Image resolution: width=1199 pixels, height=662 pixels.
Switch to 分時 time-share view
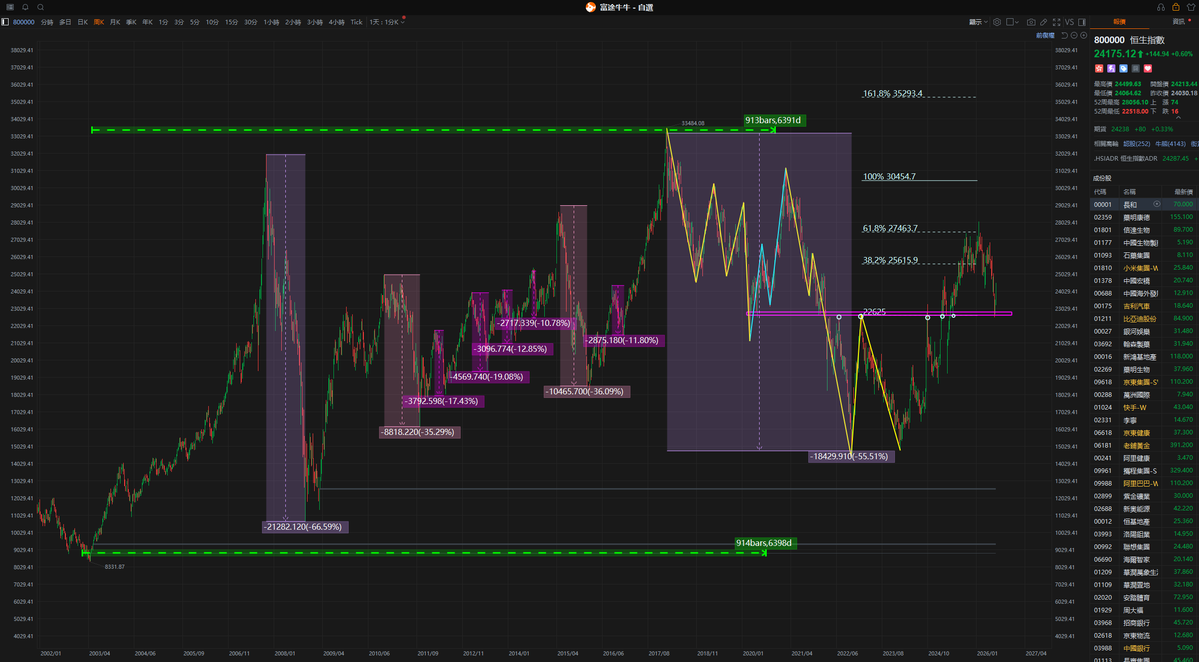(47, 22)
